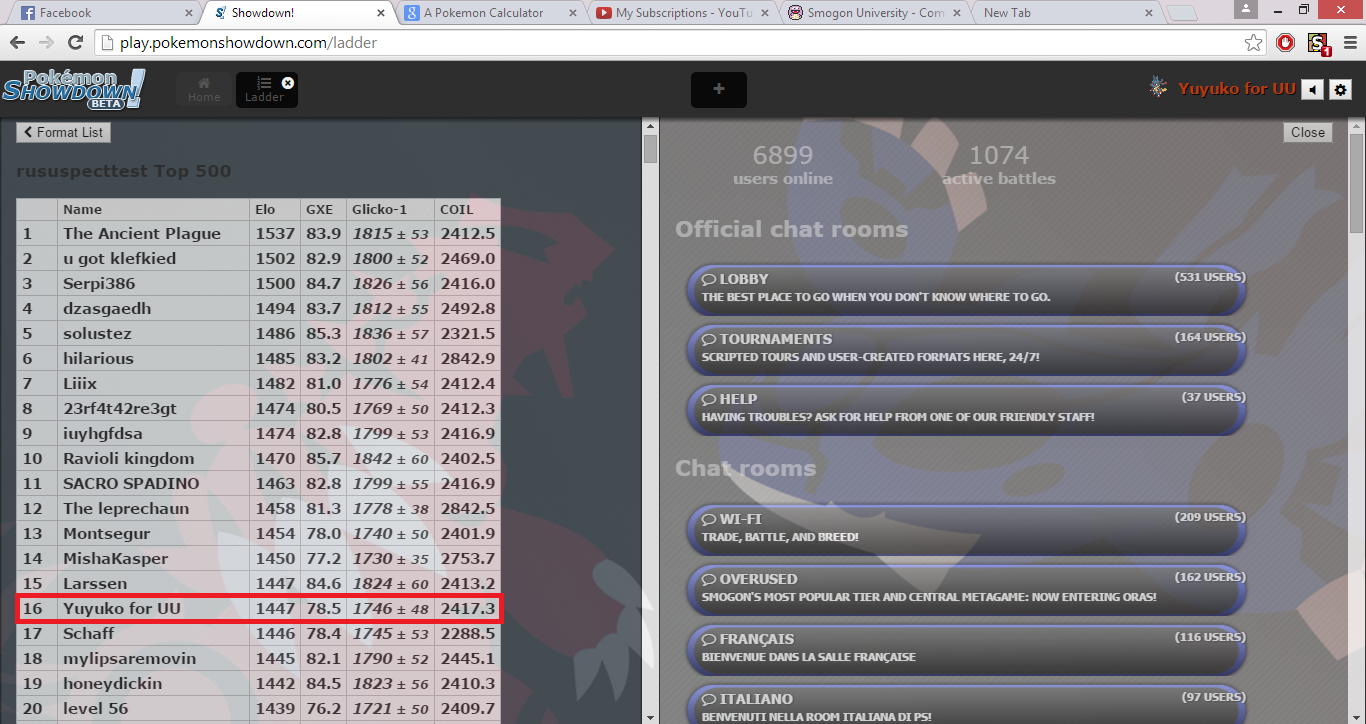Go to the Home tab
The image size is (1366, 724).
pyautogui.click(x=204, y=90)
